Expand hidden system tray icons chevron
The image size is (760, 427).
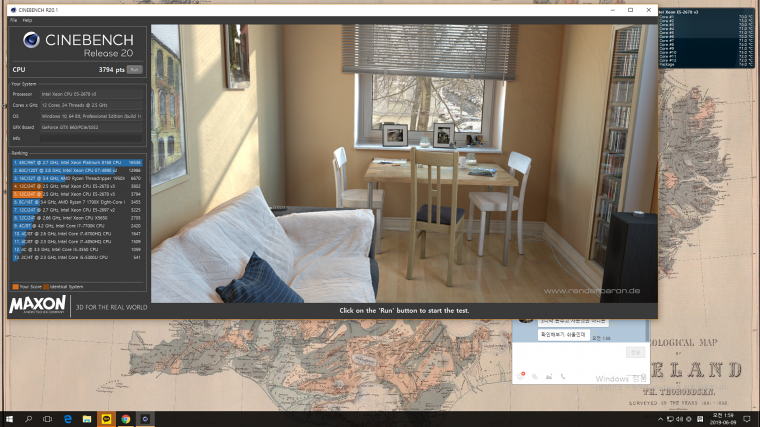[x=660, y=419]
